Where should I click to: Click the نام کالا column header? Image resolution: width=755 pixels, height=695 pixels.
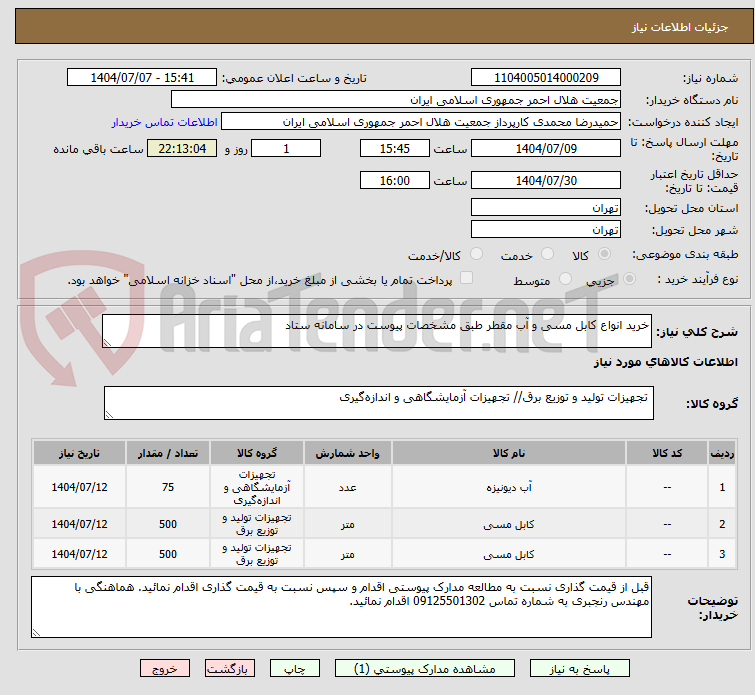click(x=509, y=453)
